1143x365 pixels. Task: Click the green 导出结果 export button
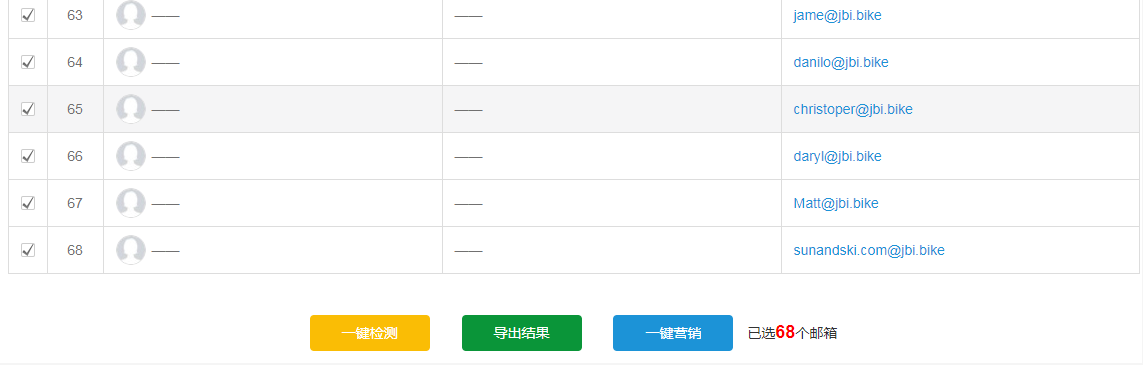point(522,333)
